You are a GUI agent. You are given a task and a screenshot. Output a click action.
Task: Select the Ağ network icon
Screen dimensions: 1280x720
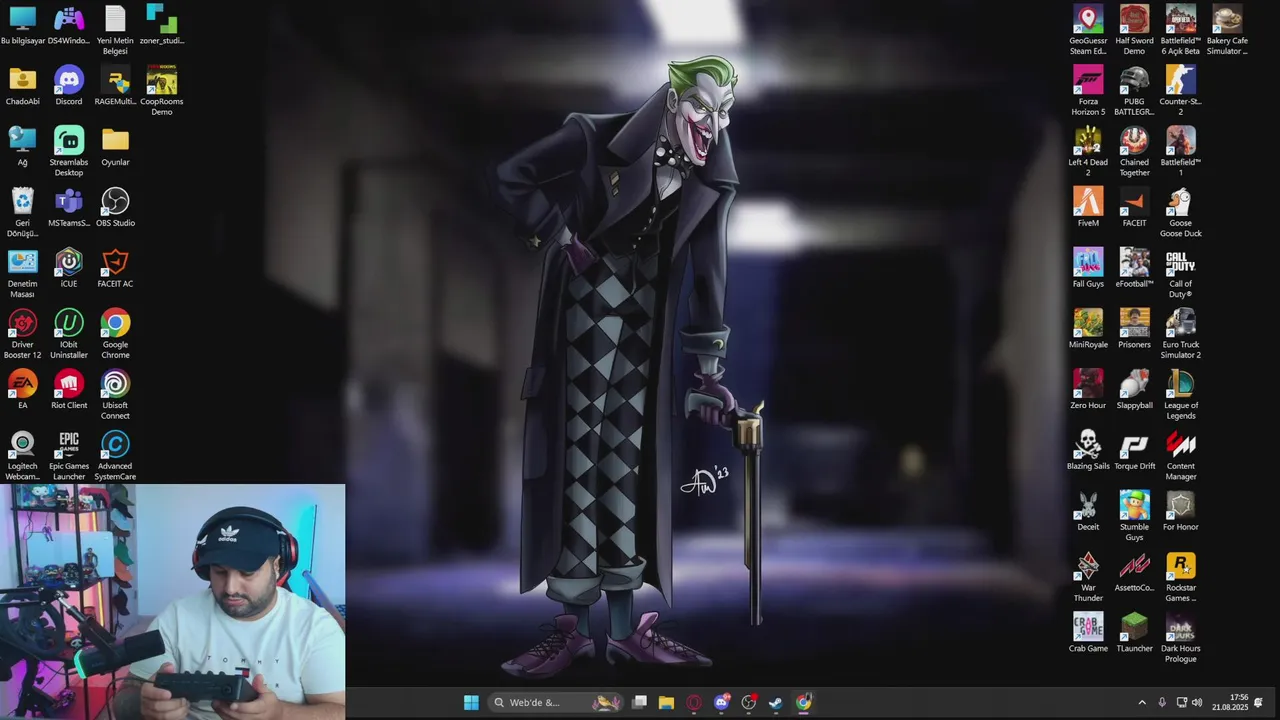(22, 147)
